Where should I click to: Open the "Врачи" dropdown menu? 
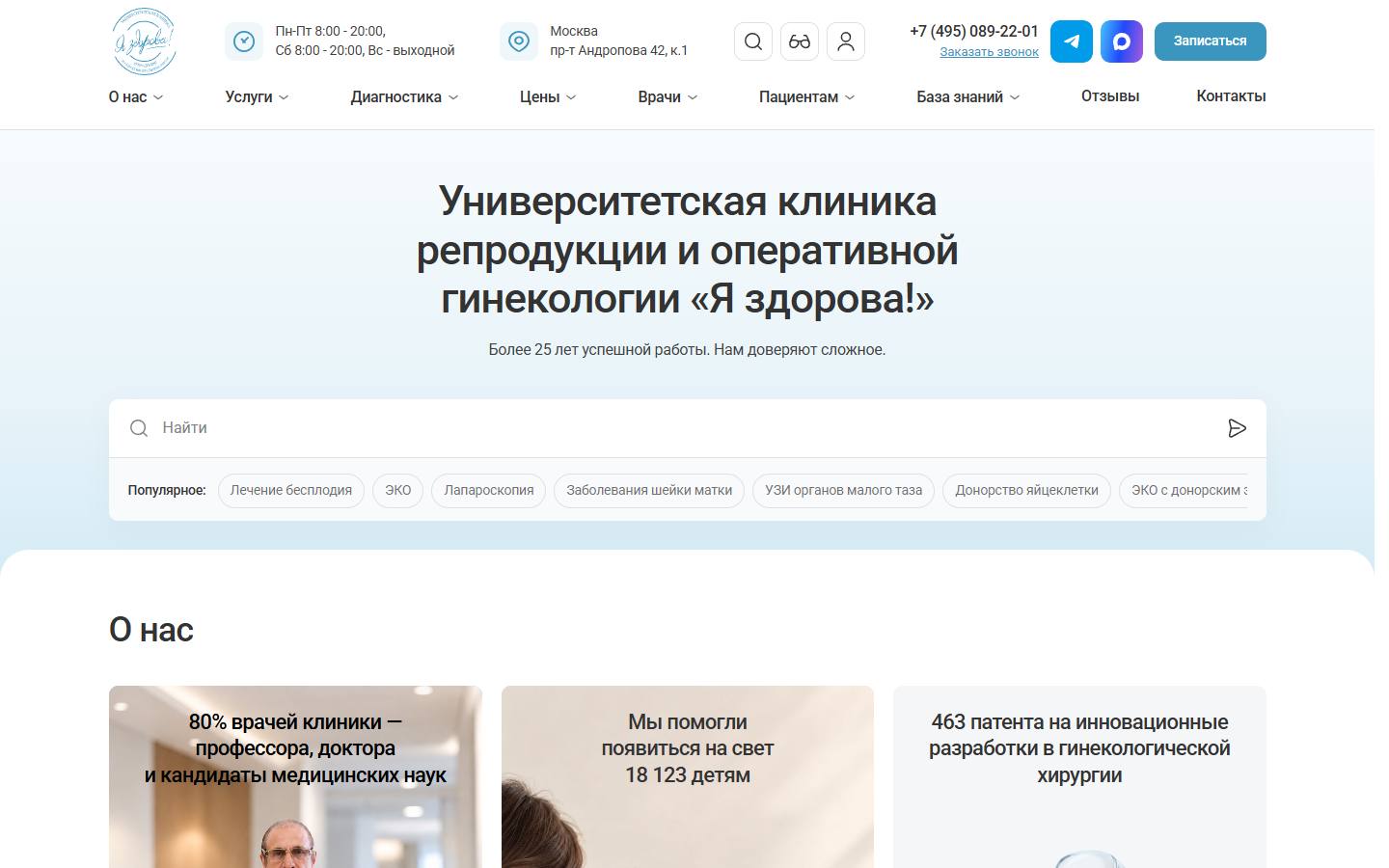tap(667, 96)
